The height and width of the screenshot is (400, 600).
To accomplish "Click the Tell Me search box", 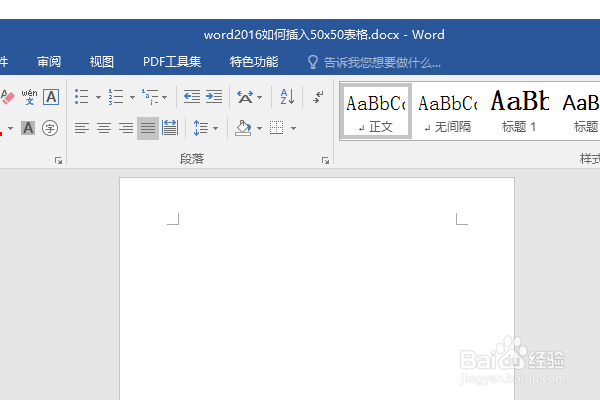I will (382, 62).
